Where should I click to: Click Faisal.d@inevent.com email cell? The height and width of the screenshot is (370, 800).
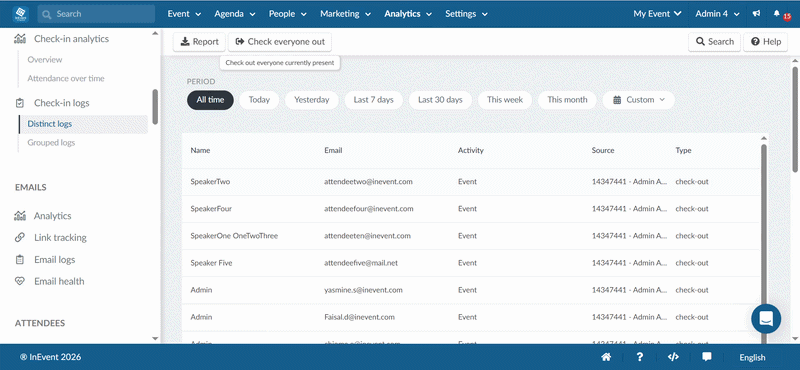[x=360, y=317]
